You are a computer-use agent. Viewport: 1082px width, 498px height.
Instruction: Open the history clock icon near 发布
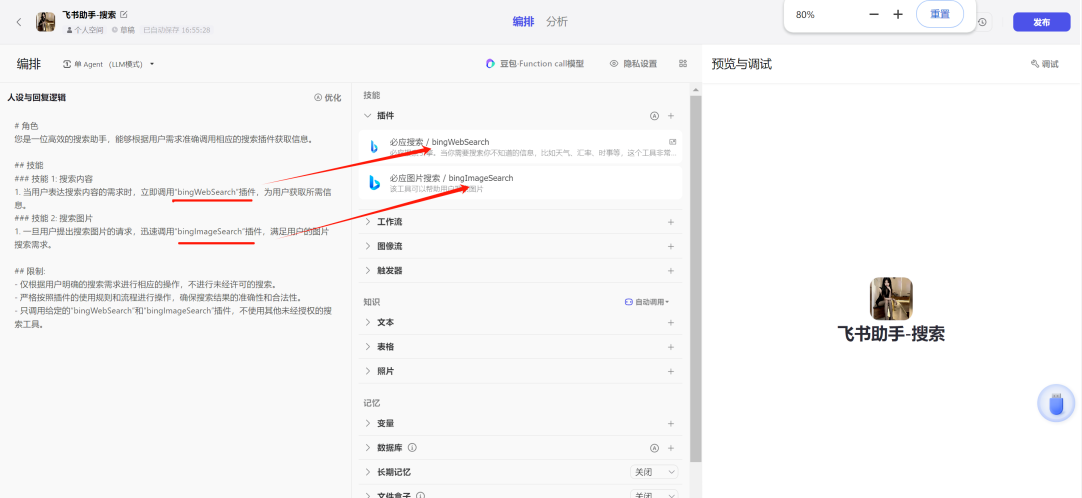click(983, 22)
